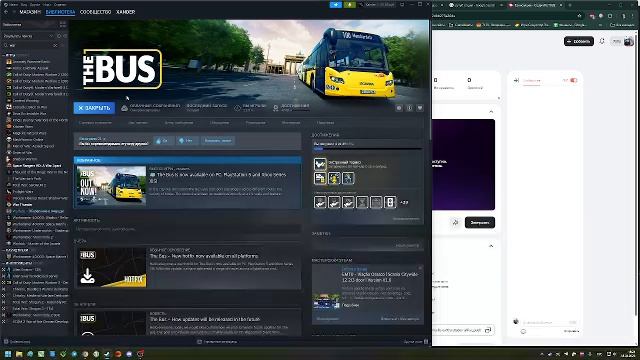640x360 pixels.
Task: Open the МАГАЗИН tab in Steam
Action: click(x=30, y=12)
